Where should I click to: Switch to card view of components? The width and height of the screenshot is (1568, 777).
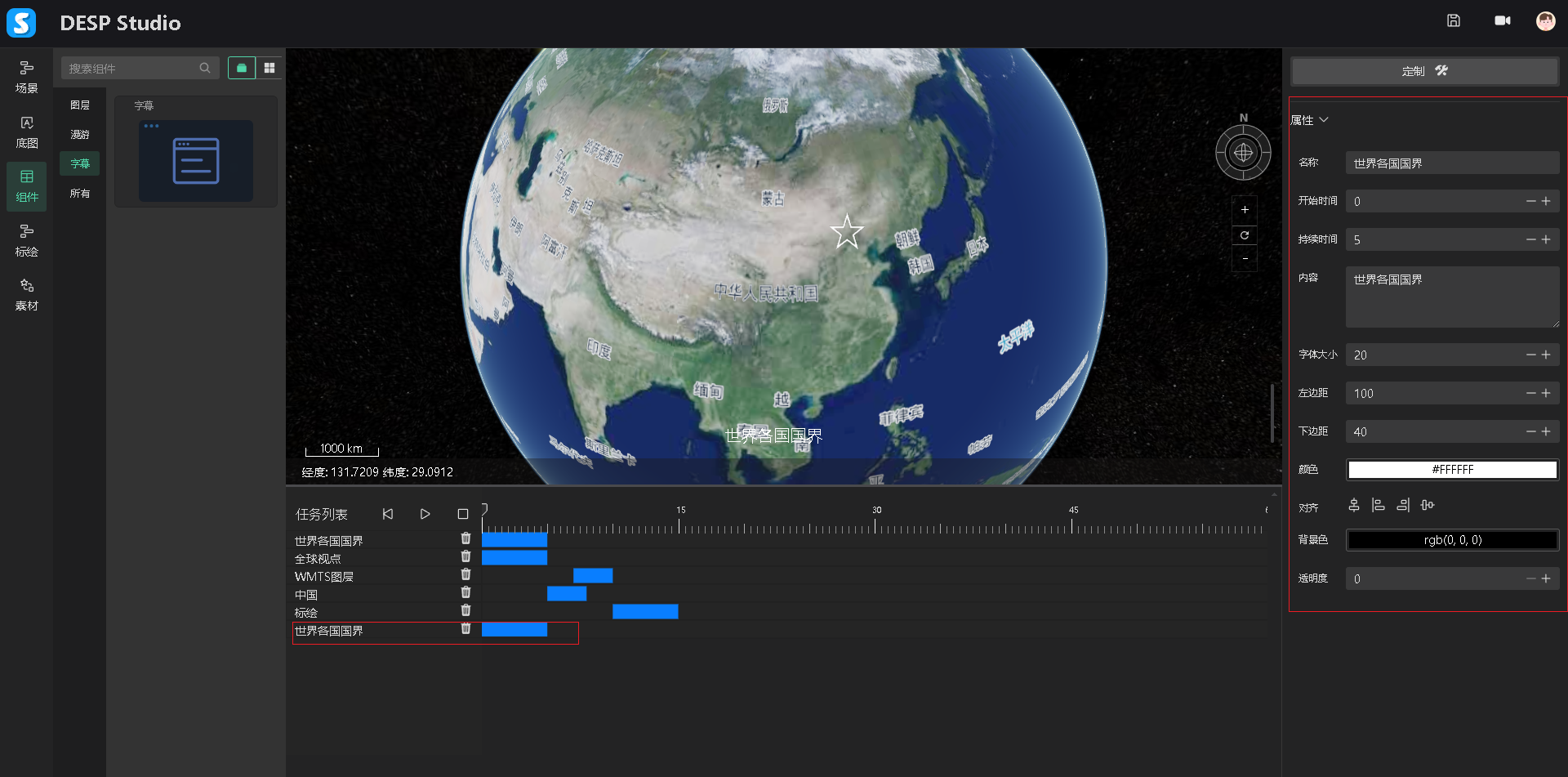(242, 68)
